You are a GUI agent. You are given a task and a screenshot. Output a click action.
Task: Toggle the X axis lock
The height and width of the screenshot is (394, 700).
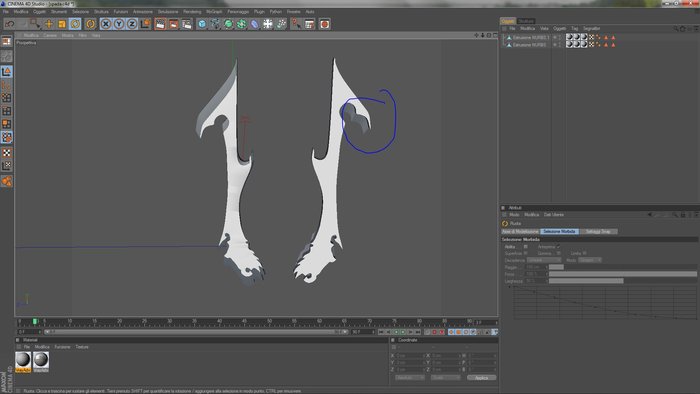point(106,24)
